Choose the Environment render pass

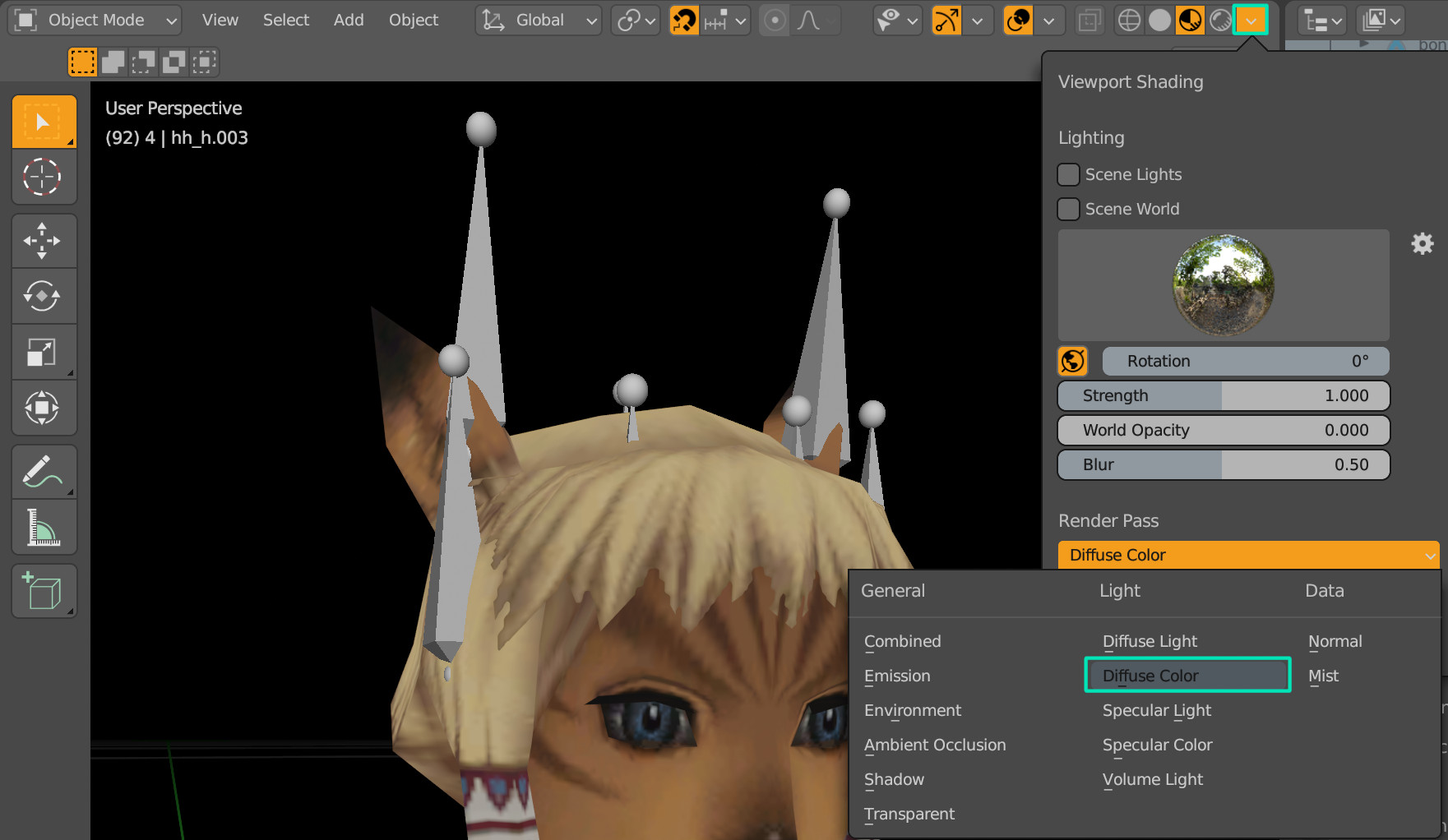pyautogui.click(x=913, y=710)
